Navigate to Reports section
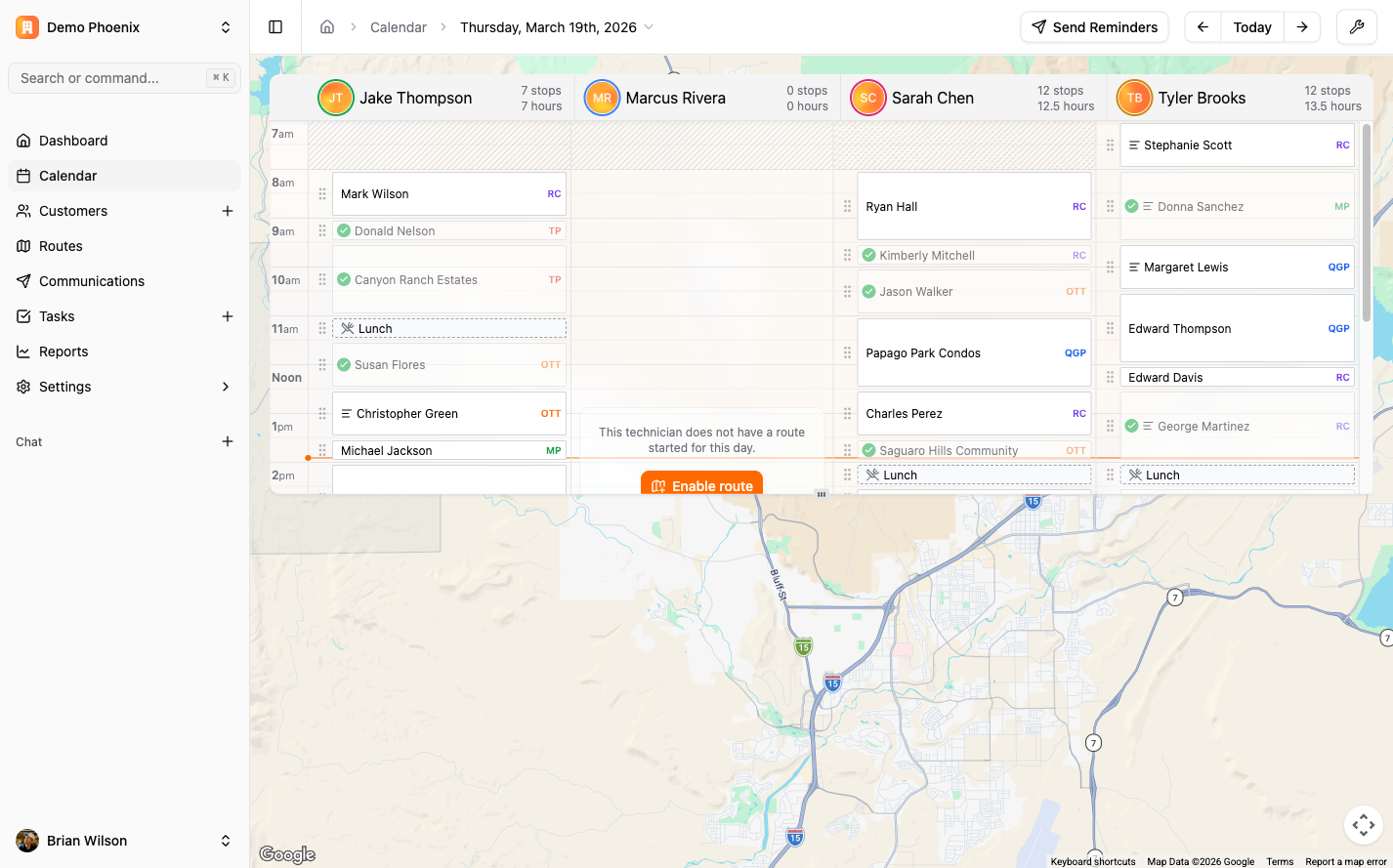Image resolution: width=1393 pixels, height=868 pixels. coord(63,351)
